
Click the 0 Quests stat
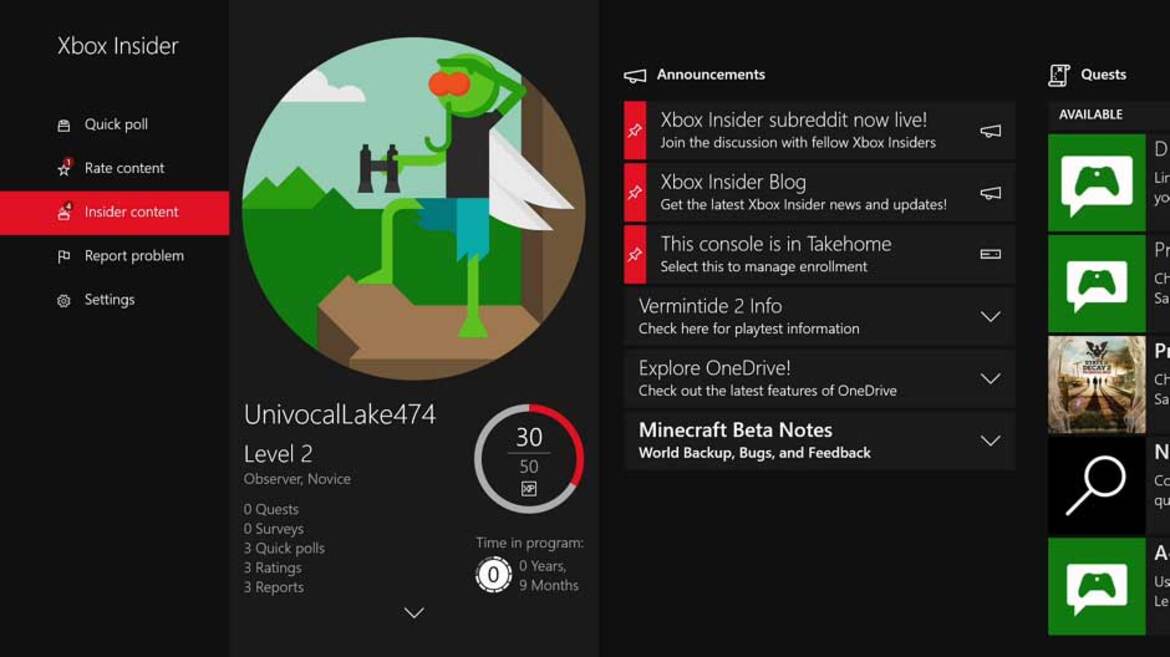pos(271,509)
